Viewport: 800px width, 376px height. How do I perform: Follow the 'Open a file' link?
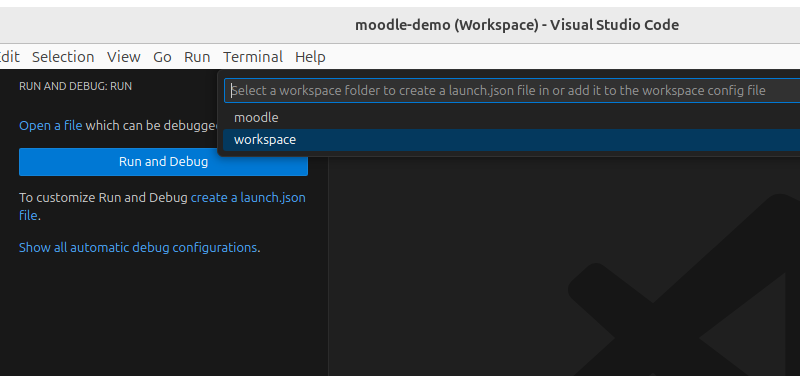(51, 126)
